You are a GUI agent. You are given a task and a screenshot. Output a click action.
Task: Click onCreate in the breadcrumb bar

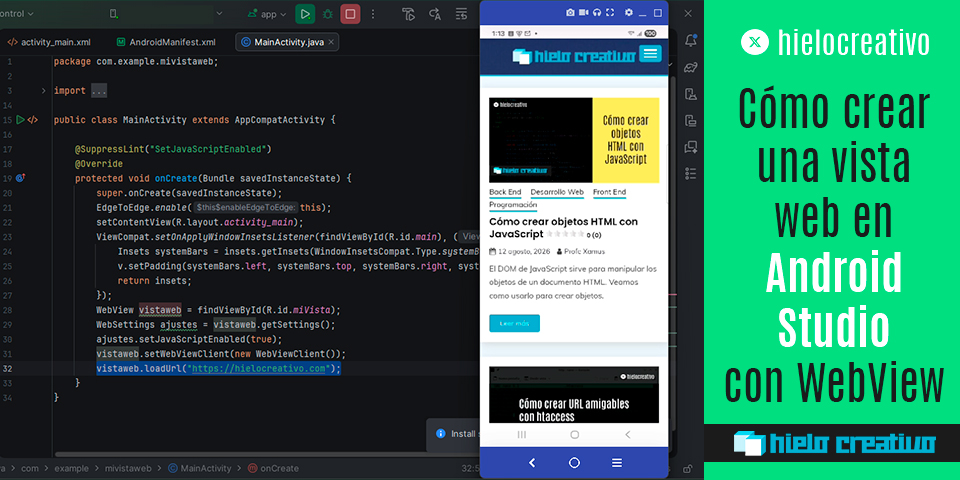274,468
